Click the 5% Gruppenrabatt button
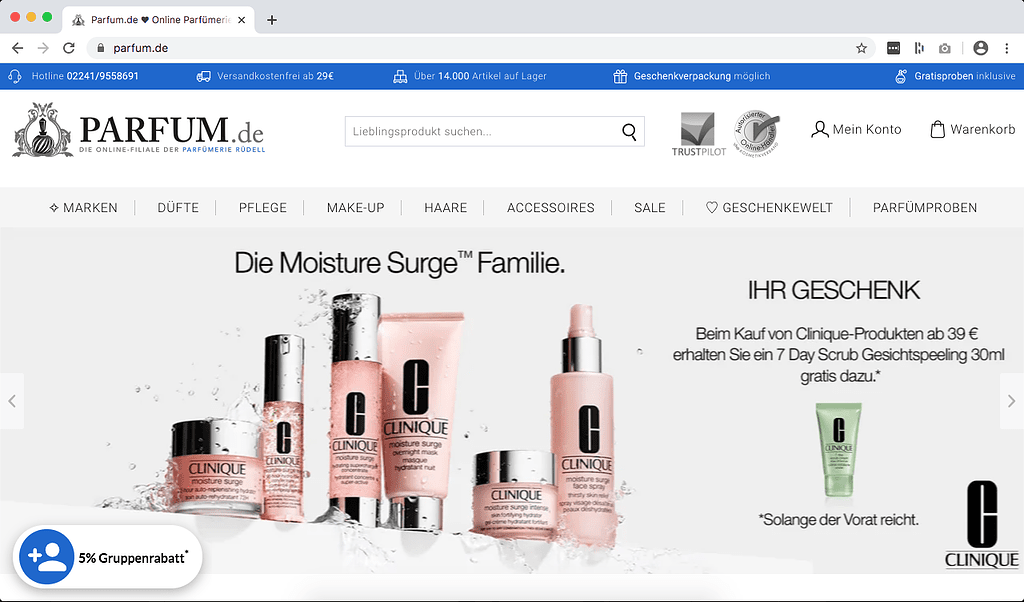Screen dimensions: 1024x602 point(108,558)
